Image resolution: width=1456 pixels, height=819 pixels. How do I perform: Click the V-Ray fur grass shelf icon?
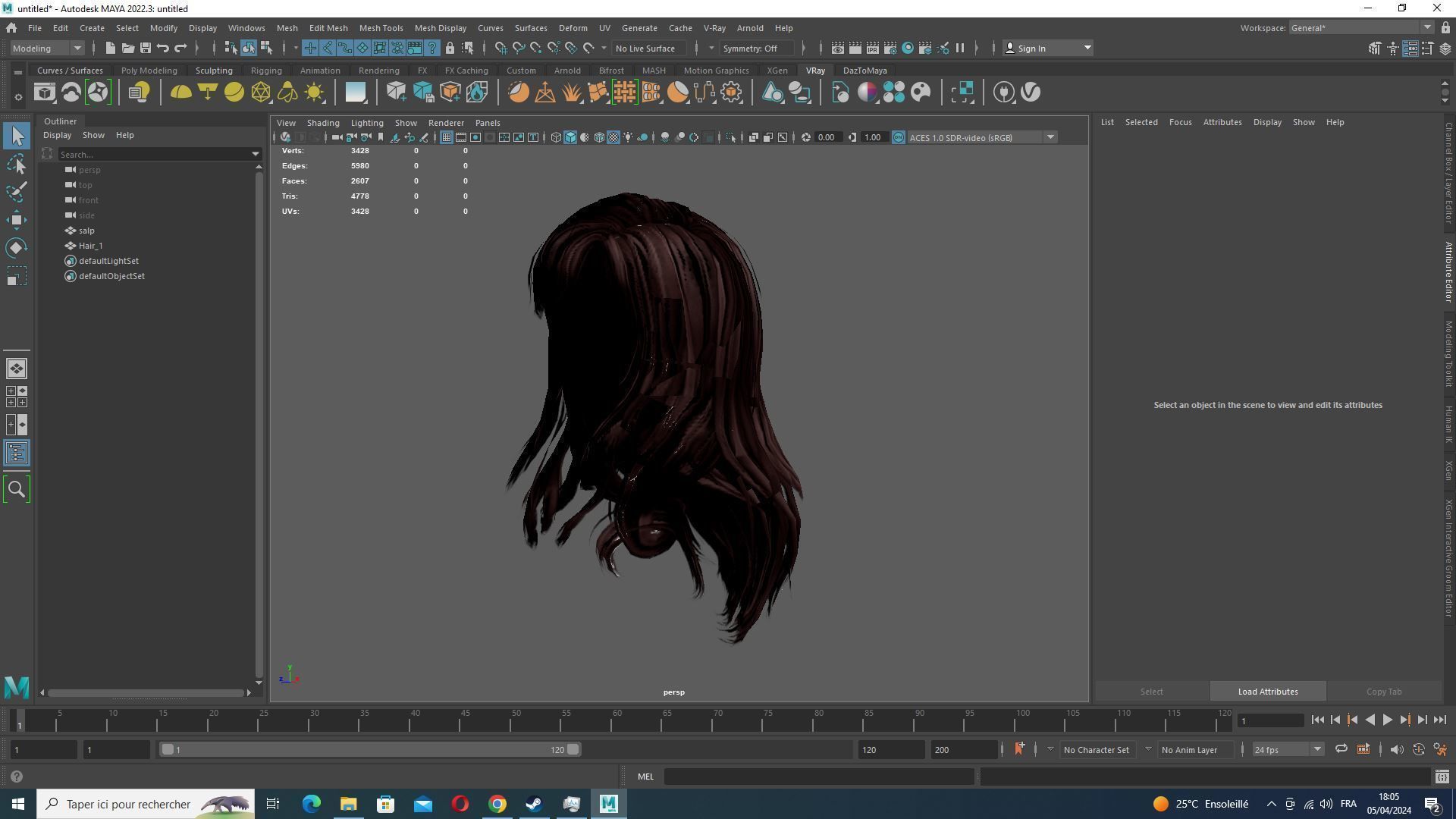click(571, 93)
